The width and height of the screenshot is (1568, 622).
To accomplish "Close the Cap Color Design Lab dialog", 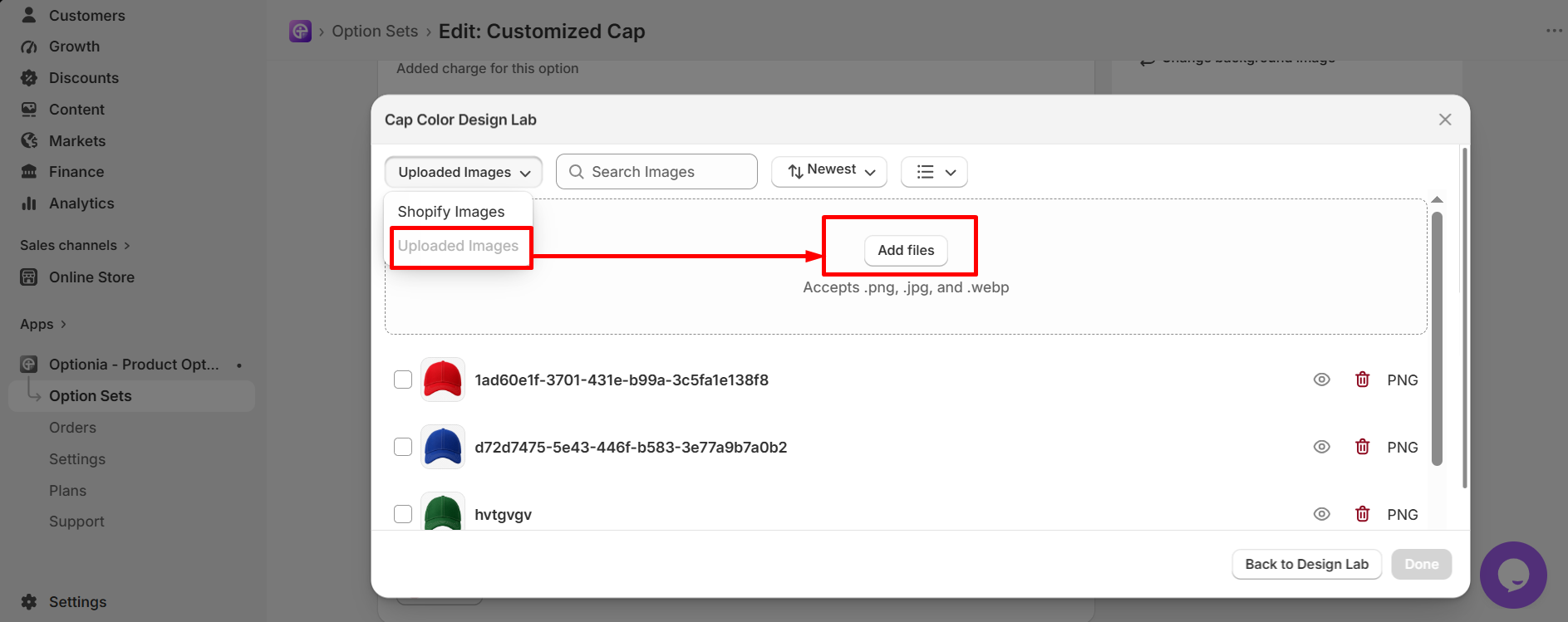I will coord(1445,120).
